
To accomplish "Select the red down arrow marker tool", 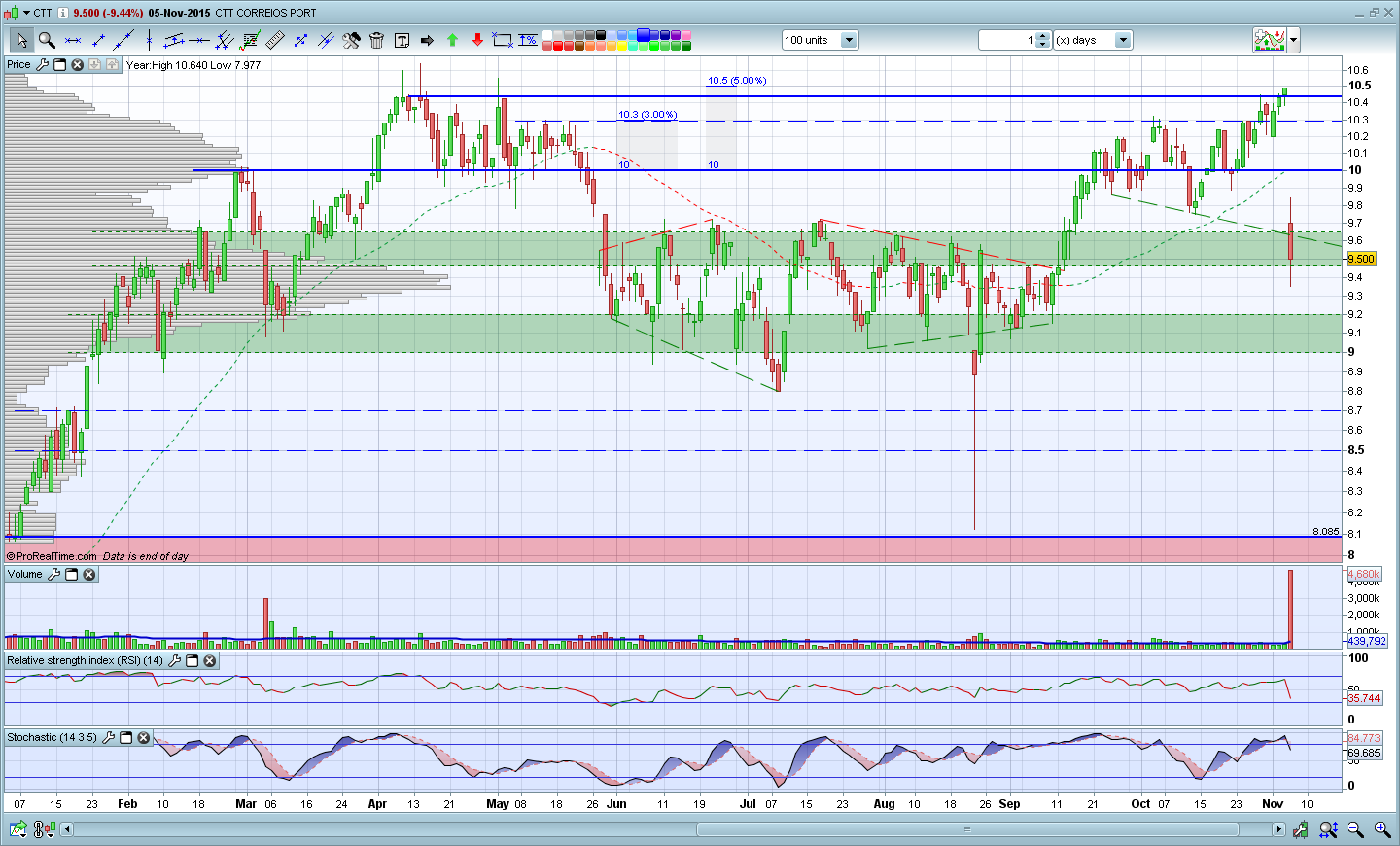I will pyautogui.click(x=477, y=40).
